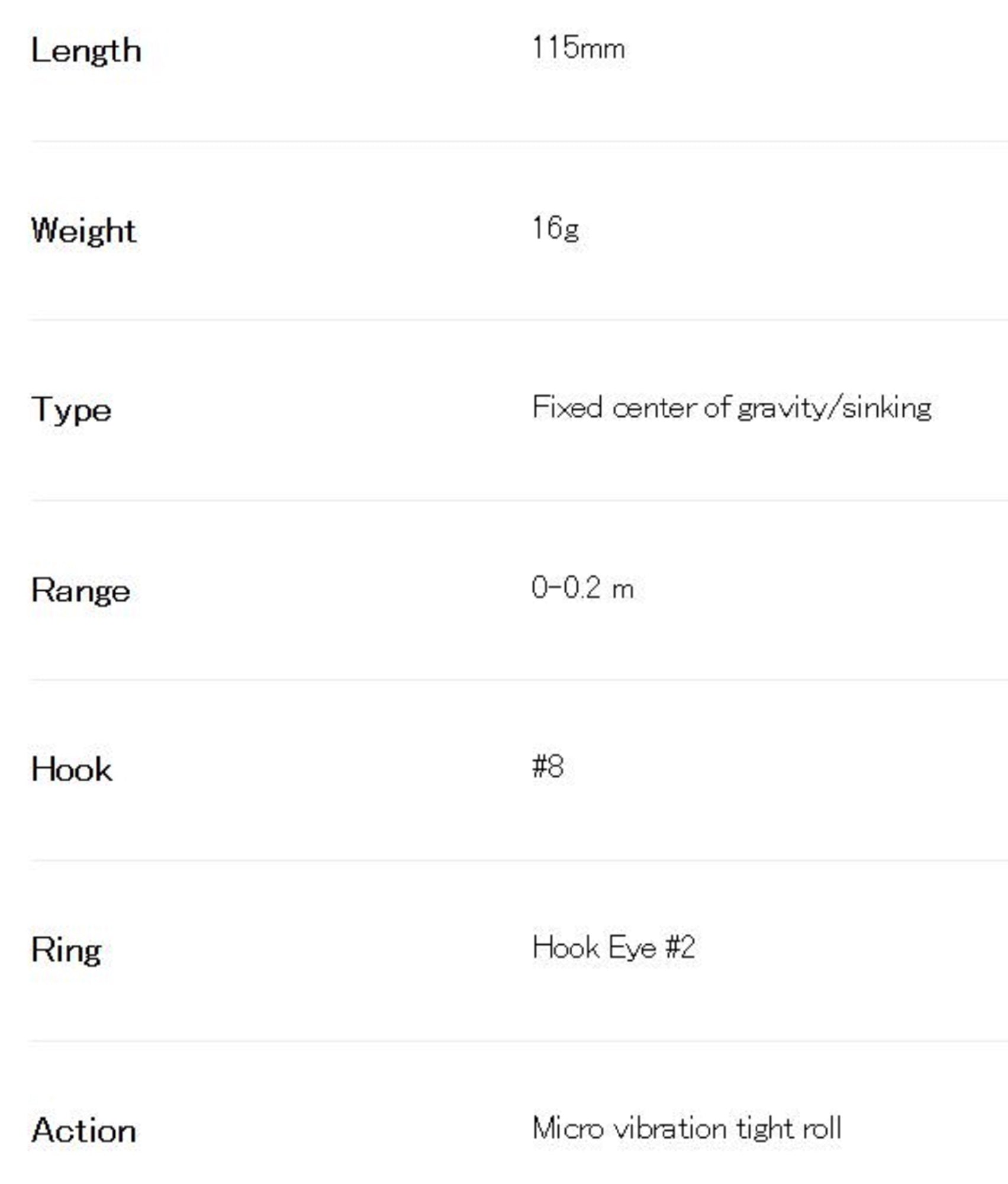Click the divider line below the Type row
Screen dimensions: 1008x1184
click(x=519, y=500)
